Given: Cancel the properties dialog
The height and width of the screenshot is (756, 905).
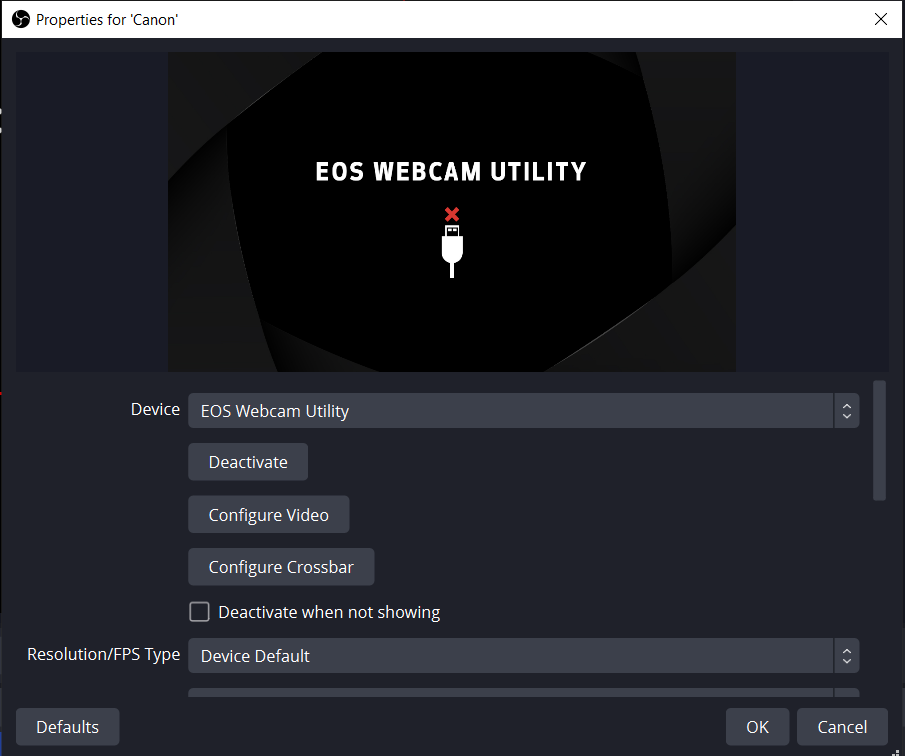Looking at the screenshot, I should click(842, 727).
